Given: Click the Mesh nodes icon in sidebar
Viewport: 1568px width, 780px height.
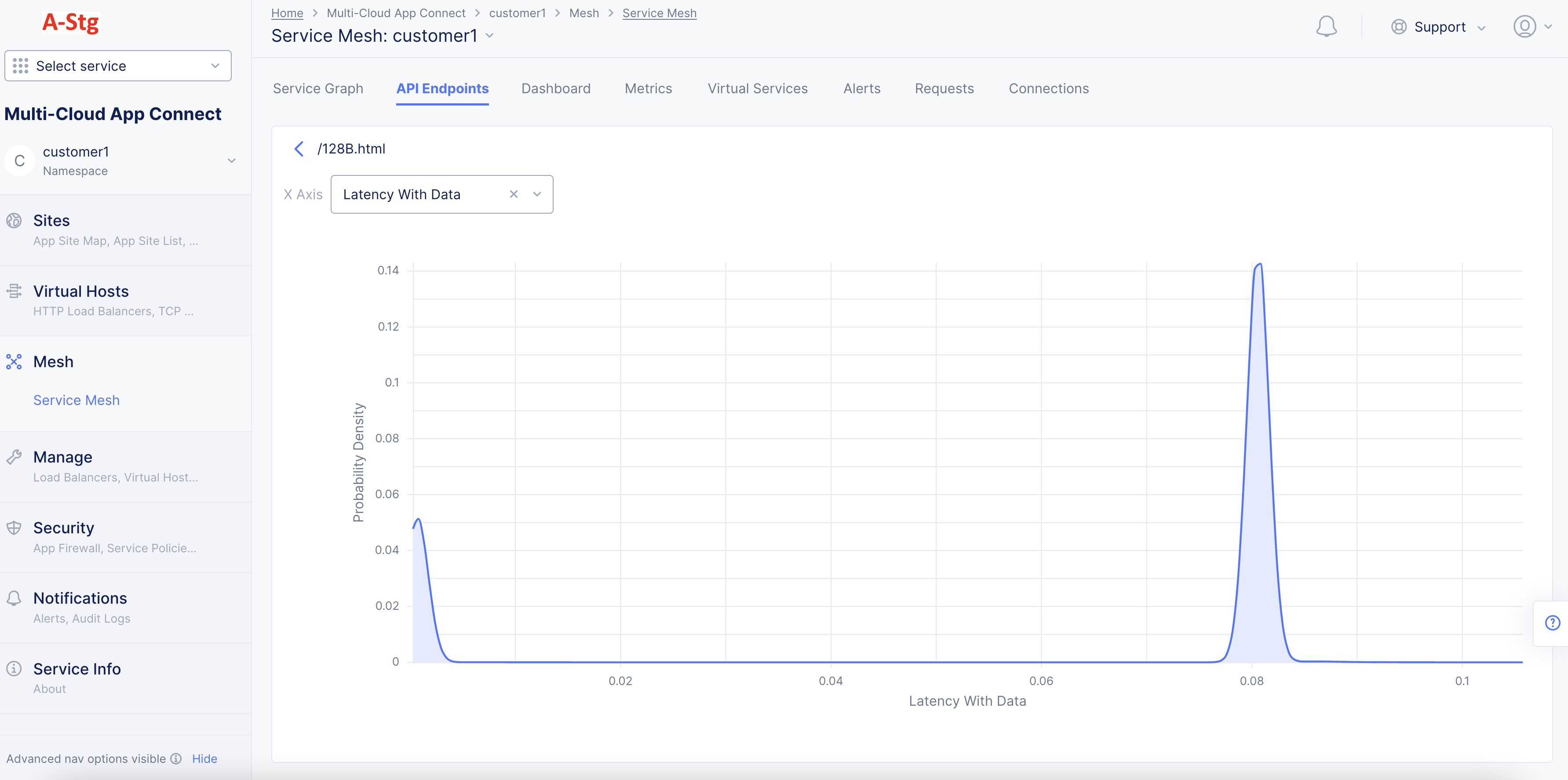Looking at the screenshot, I should pyautogui.click(x=14, y=362).
